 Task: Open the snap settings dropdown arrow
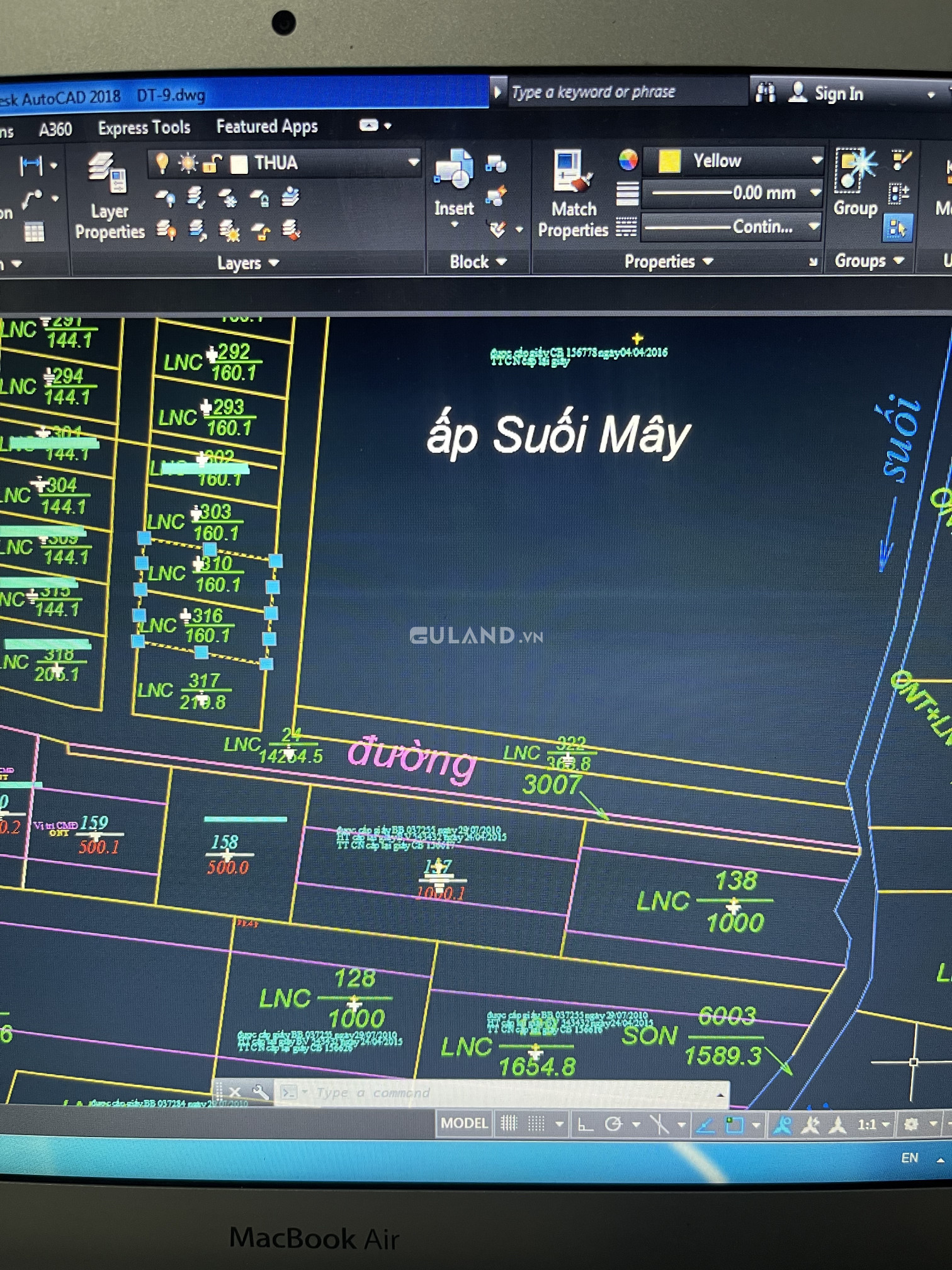[x=559, y=1124]
